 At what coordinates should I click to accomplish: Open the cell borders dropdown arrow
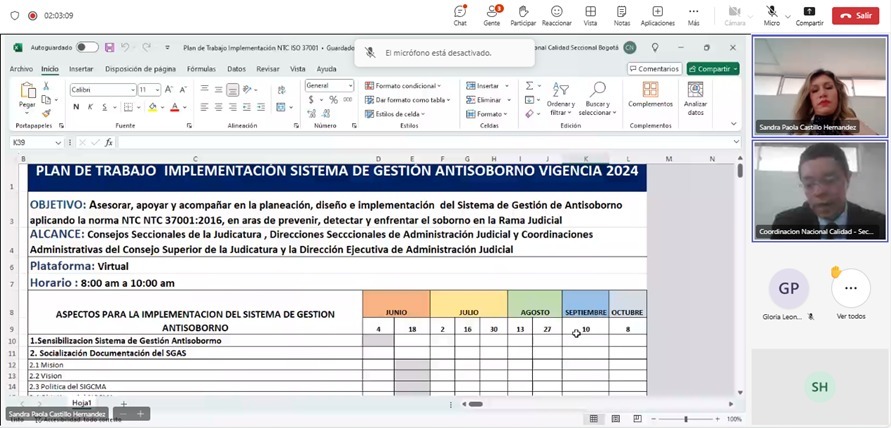[x=139, y=107]
